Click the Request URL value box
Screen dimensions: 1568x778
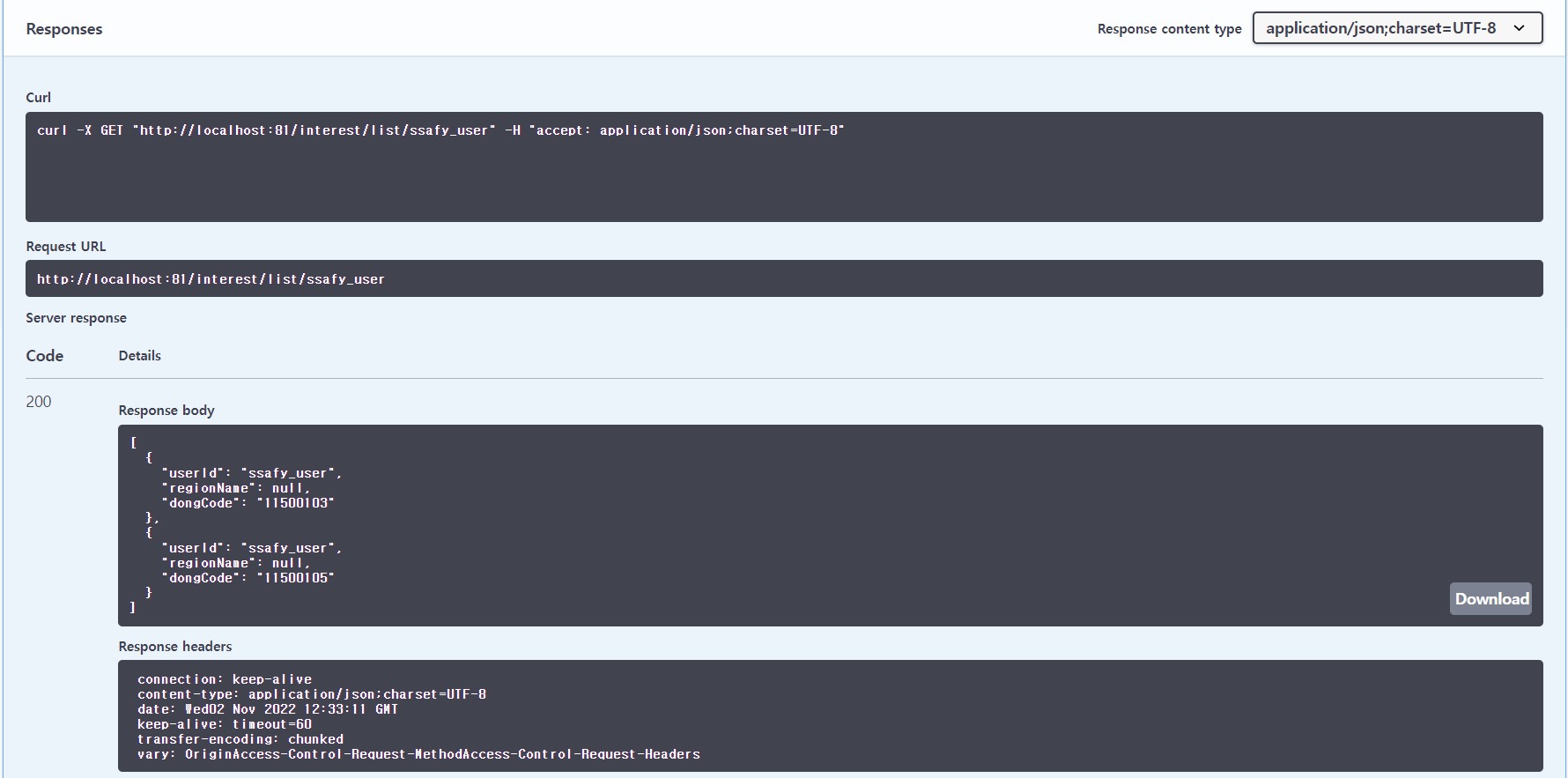point(784,278)
